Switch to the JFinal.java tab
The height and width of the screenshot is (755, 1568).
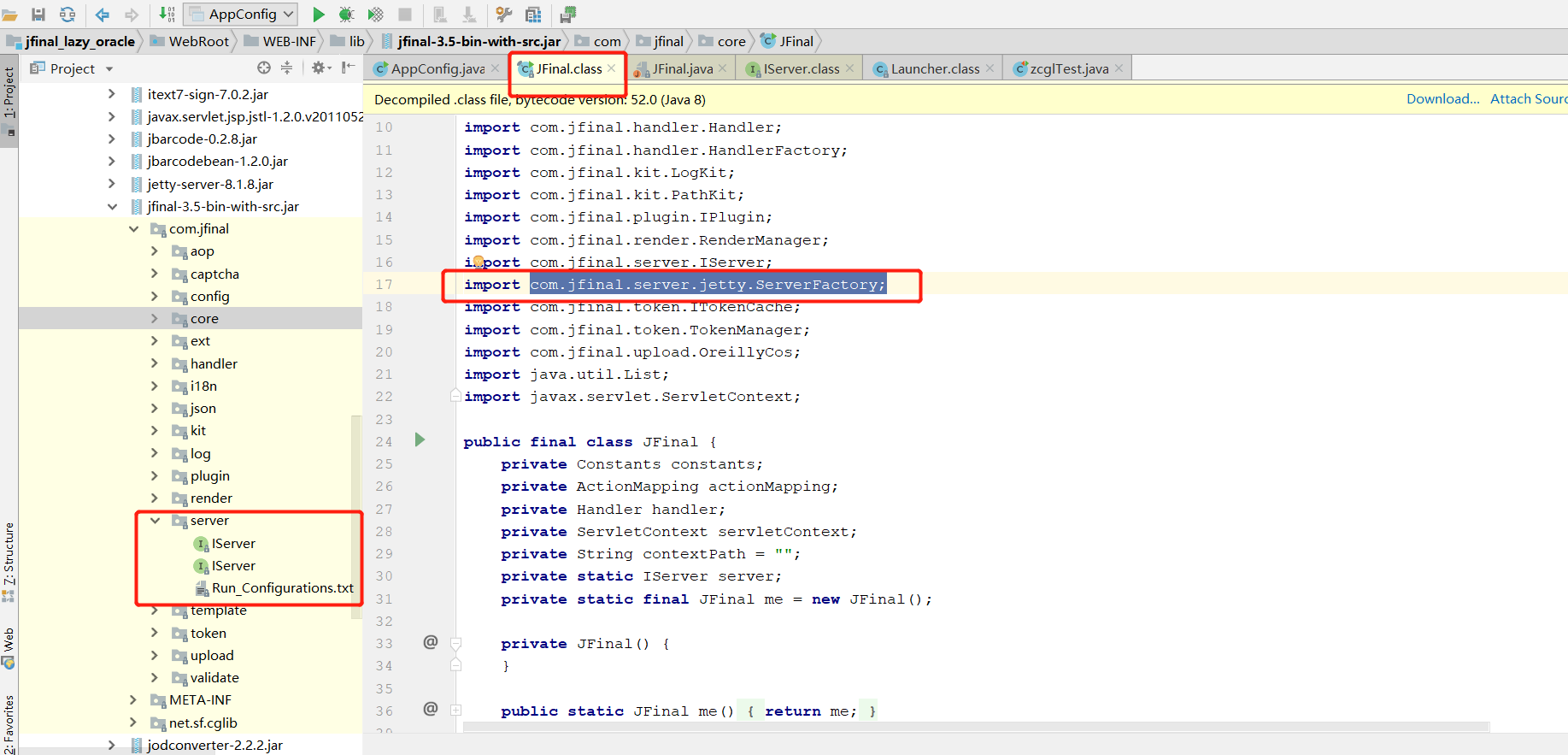pos(683,68)
